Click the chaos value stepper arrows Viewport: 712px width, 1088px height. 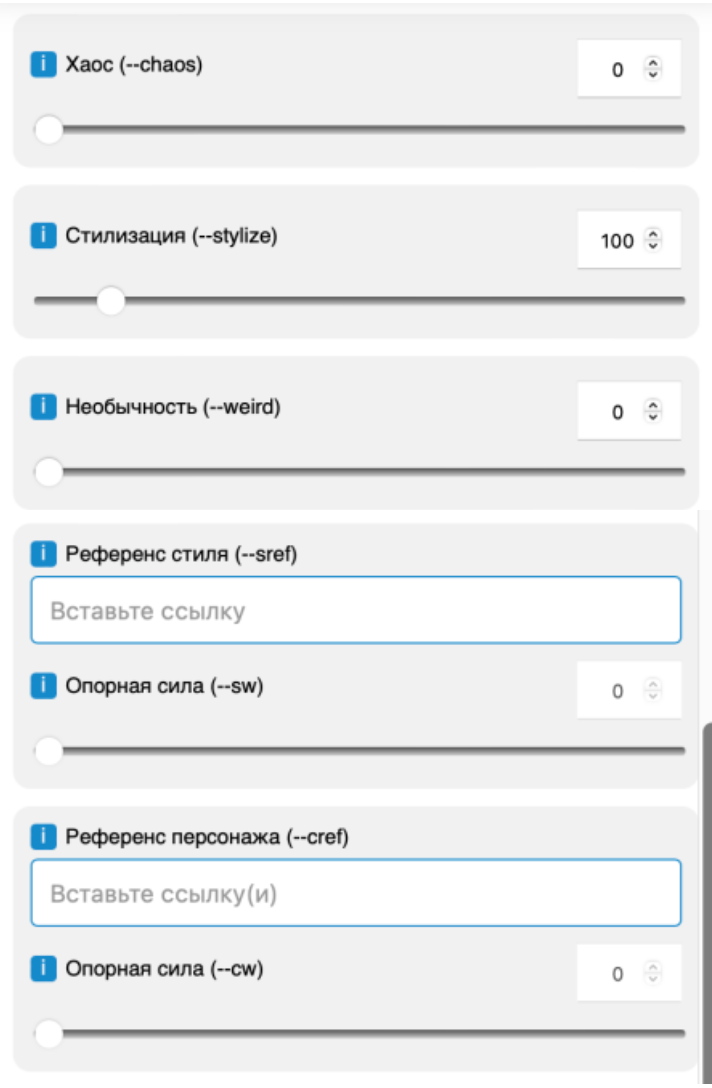653,69
